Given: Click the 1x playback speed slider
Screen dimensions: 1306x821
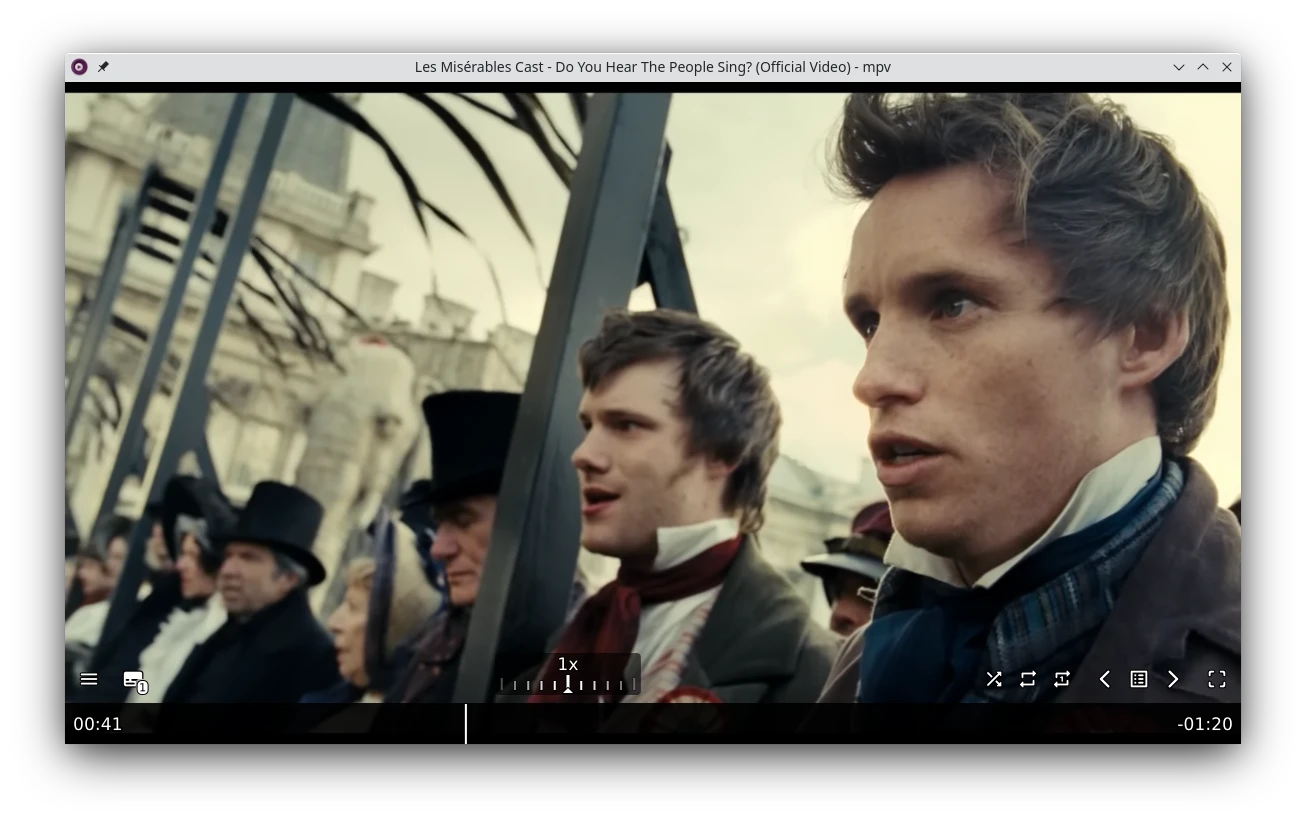Looking at the screenshot, I should click(x=569, y=676).
